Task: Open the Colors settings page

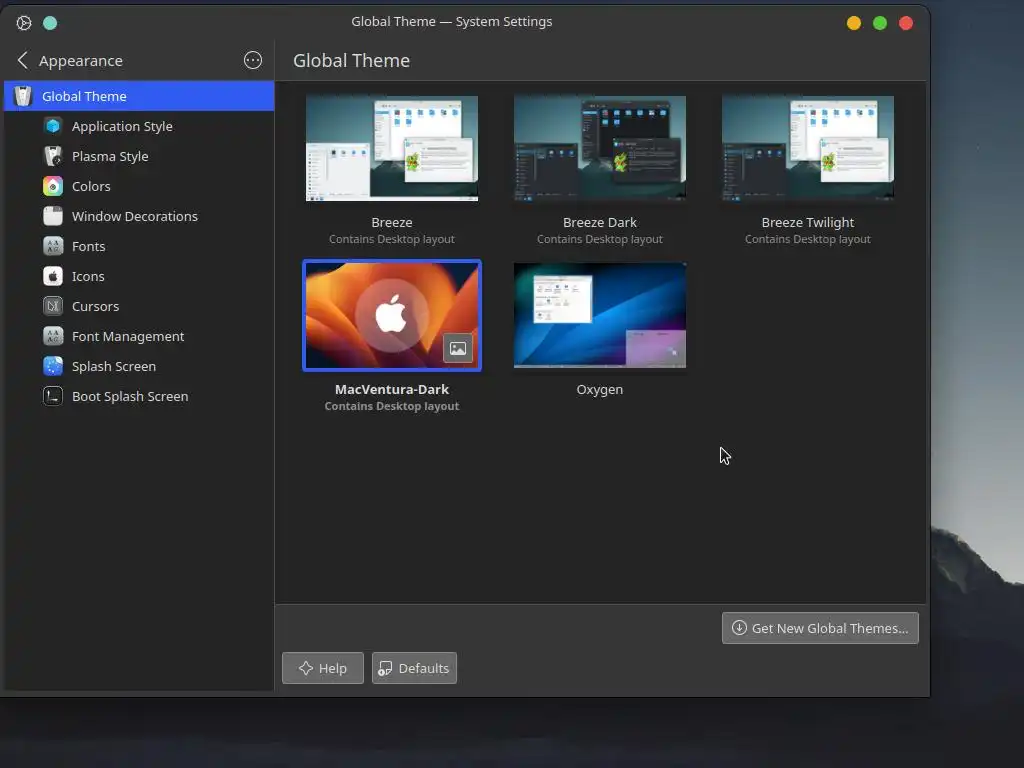Action: click(x=139, y=186)
